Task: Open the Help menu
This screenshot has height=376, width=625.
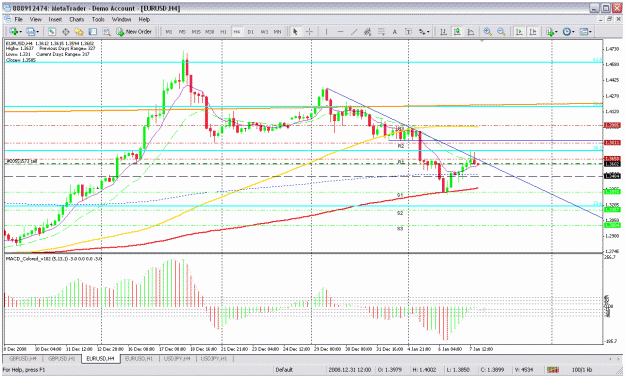Action: (x=144, y=19)
